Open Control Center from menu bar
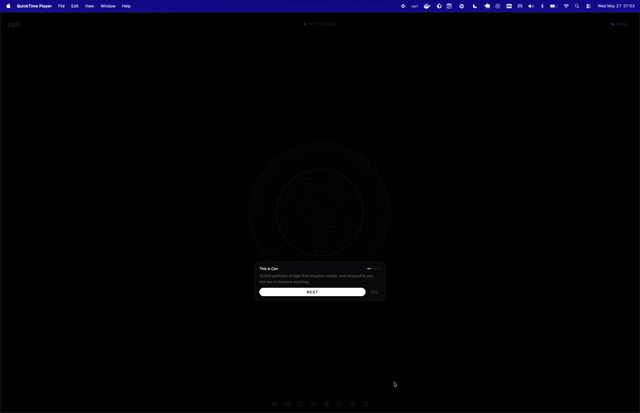640x413 pixels. tap(588, 6)
